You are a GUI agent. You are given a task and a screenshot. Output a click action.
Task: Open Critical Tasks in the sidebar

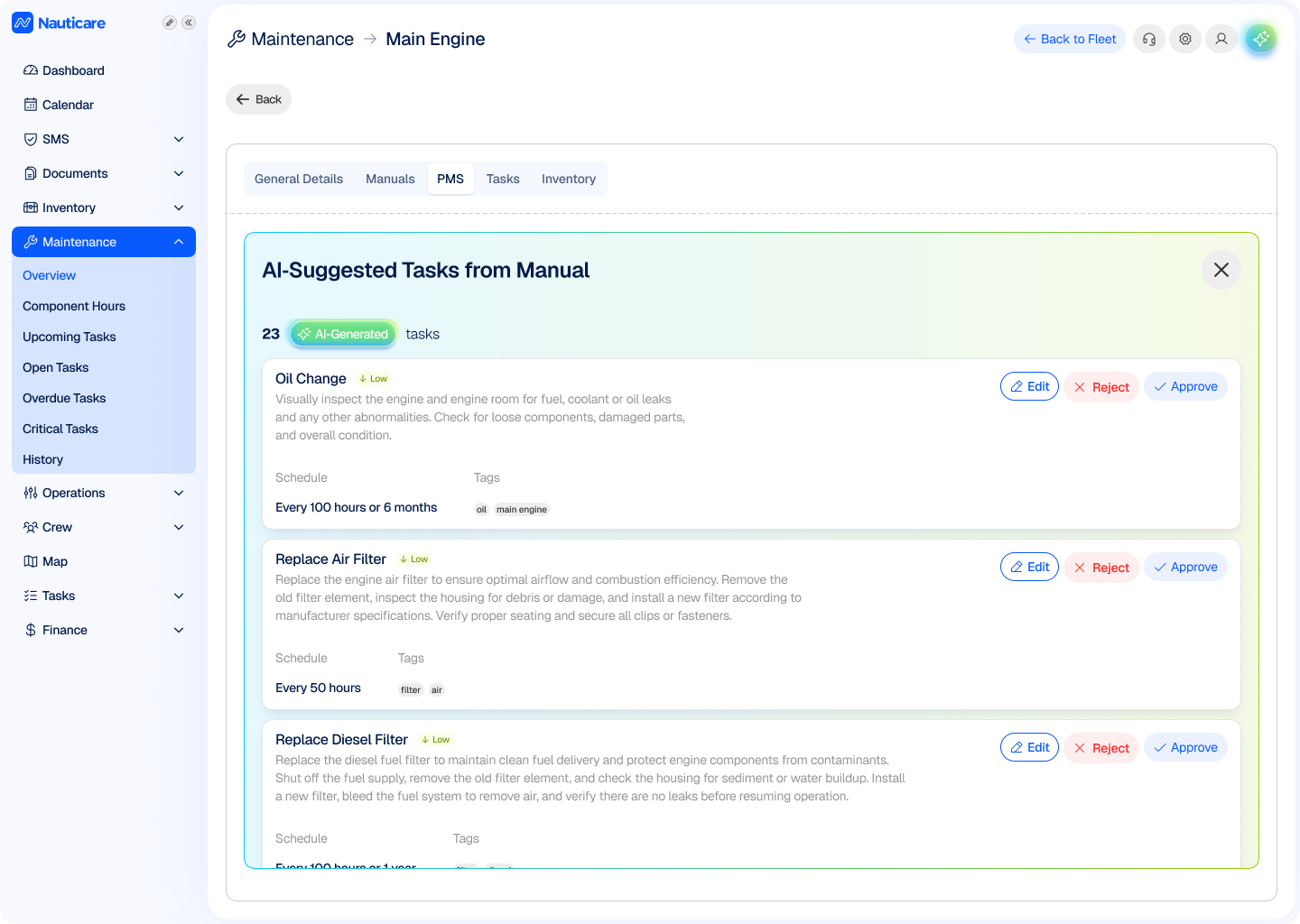(x=60, y=429)
